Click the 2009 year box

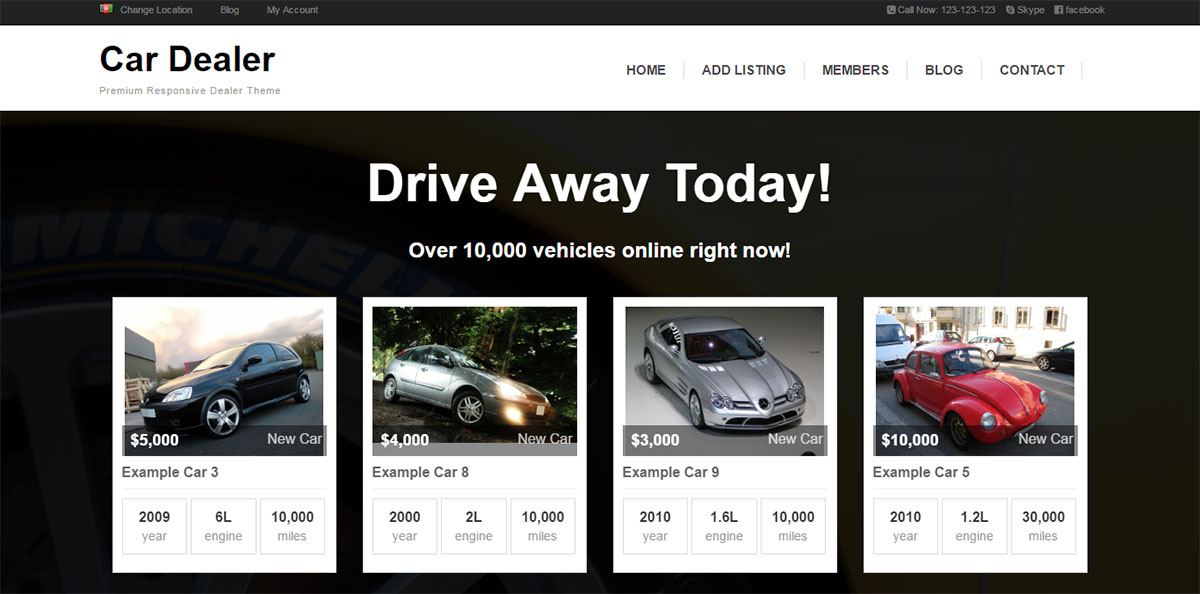(x=155, y=526)
